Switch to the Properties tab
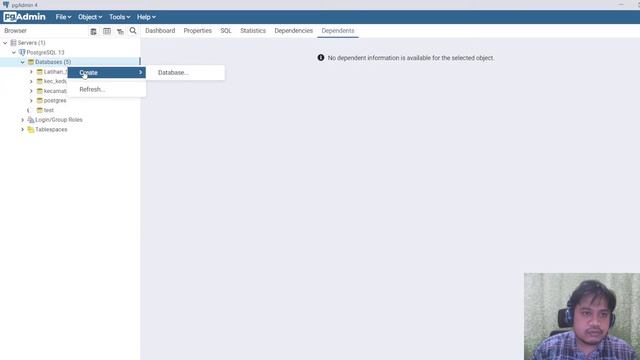The width and height of the screenshot is (640, 360). [x=198, y=31]
